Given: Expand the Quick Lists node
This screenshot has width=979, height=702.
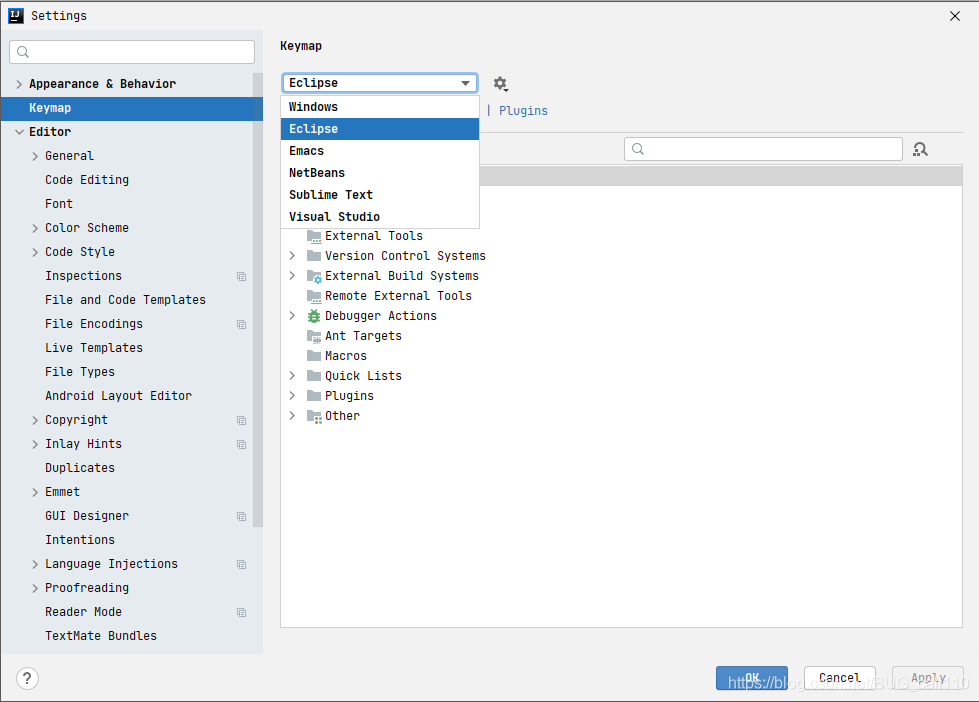Looking at the screenshot, I should point(291,375).
